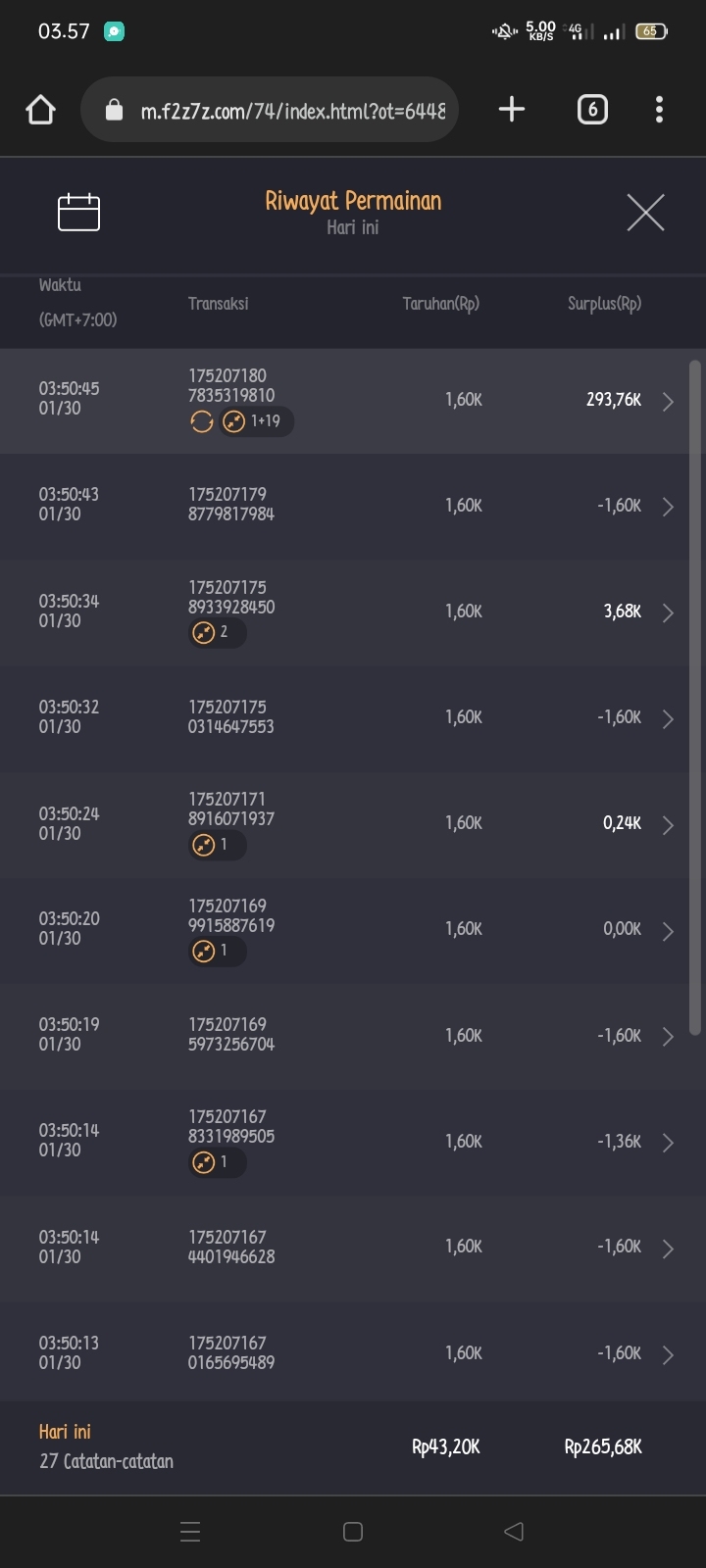The image size is (706, 1568).
Task: Close the Riwayat Permainan panel
Action: point(645,212)
